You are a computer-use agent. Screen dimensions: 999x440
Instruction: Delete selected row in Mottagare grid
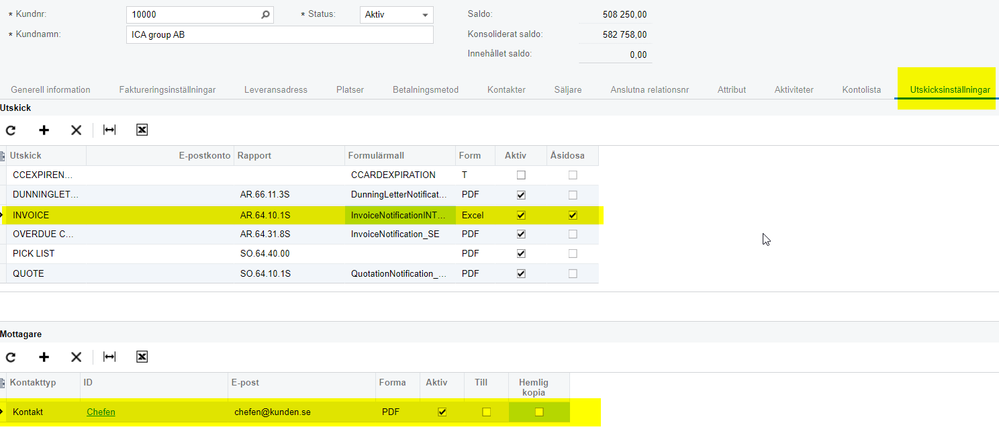coord(76,357)
